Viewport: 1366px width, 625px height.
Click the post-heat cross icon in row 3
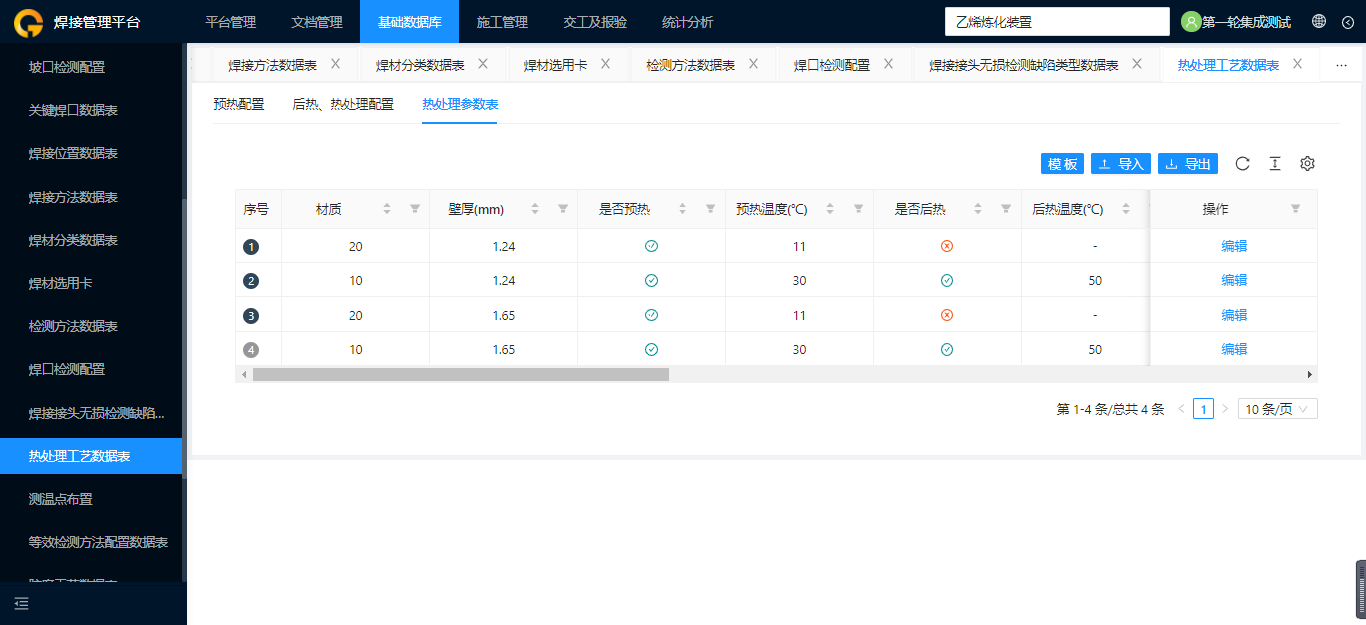[x=947, y=315]
